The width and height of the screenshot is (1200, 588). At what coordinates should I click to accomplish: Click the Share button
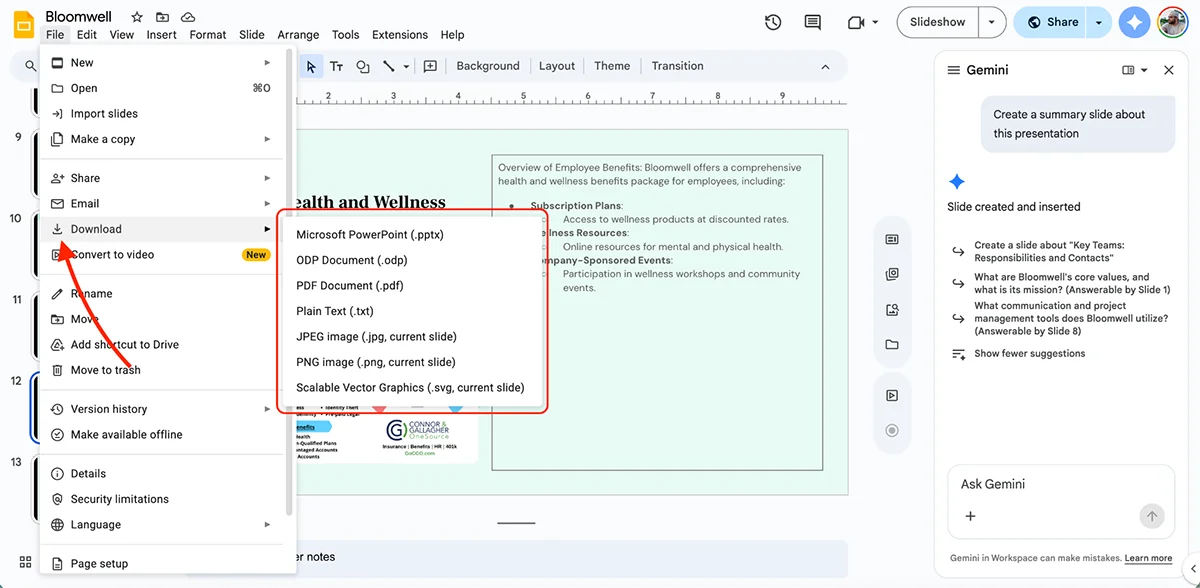click(x=1051, y=22)
